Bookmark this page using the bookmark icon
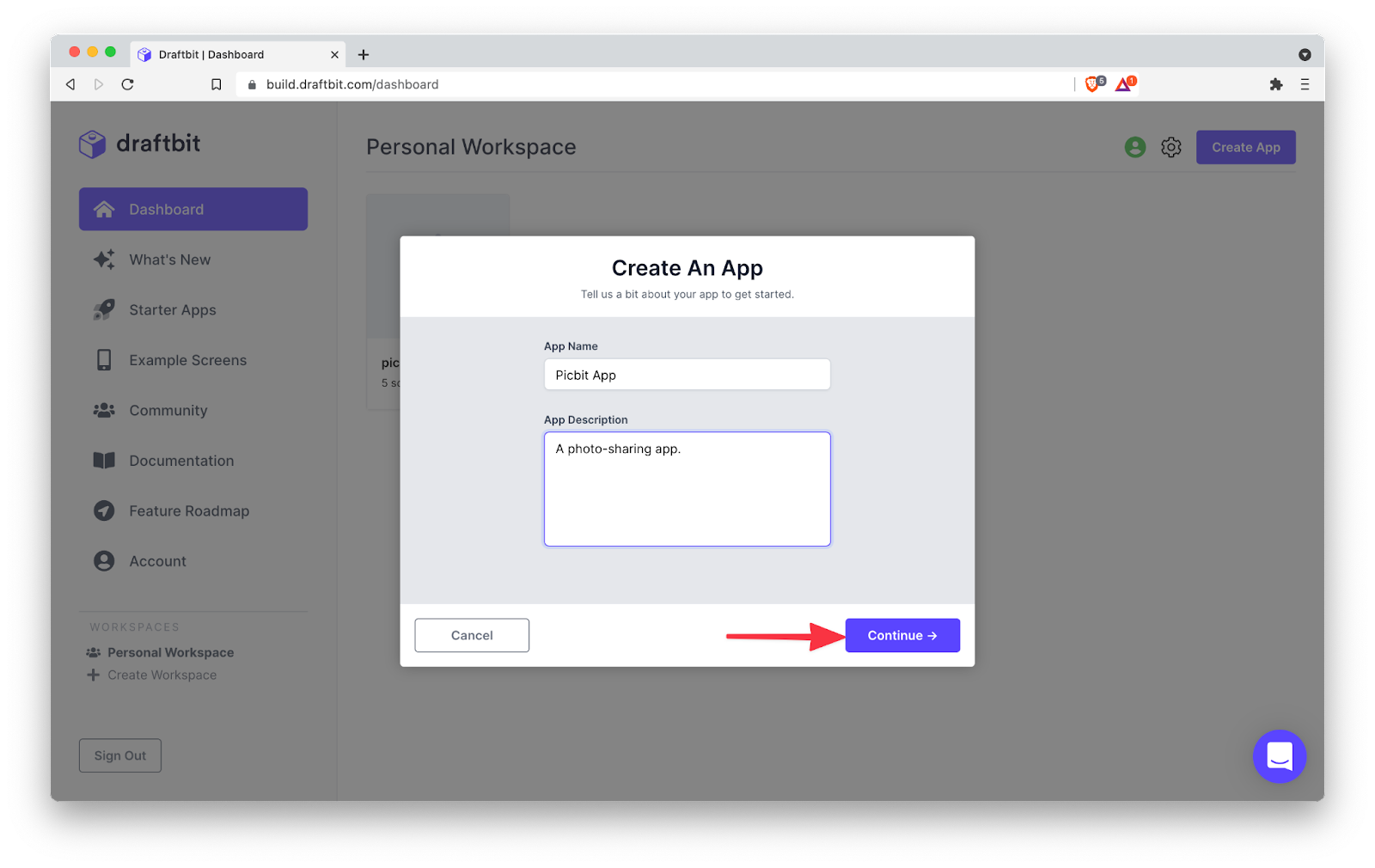The height and width of the screenshot is (868, 1375). point(217,84)
